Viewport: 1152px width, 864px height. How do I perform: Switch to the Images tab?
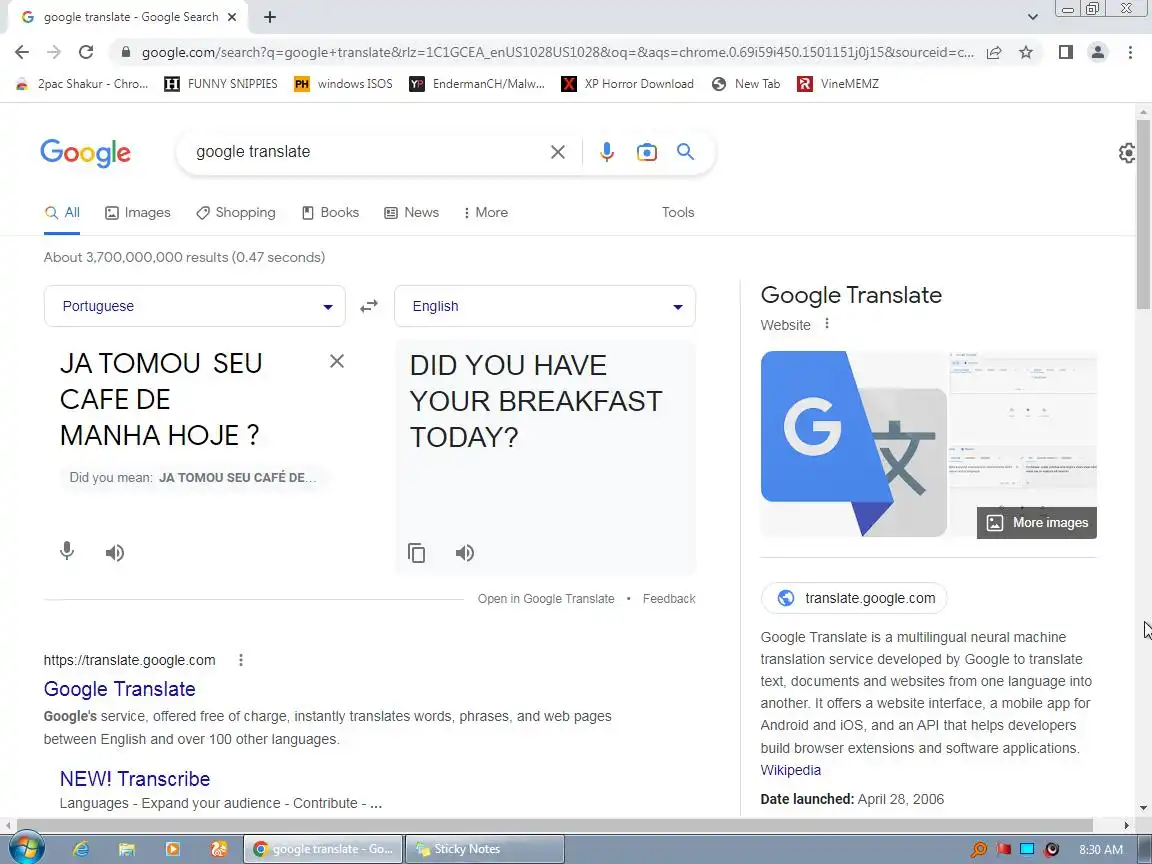click(137, 212)
